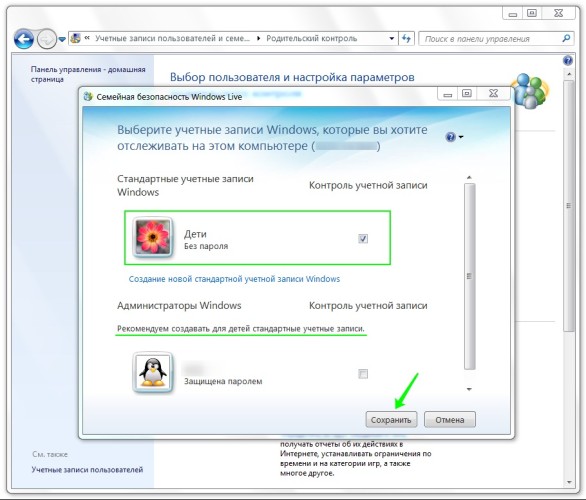Expand the arrow next to dialog help icon

click(x=461, y=137)
